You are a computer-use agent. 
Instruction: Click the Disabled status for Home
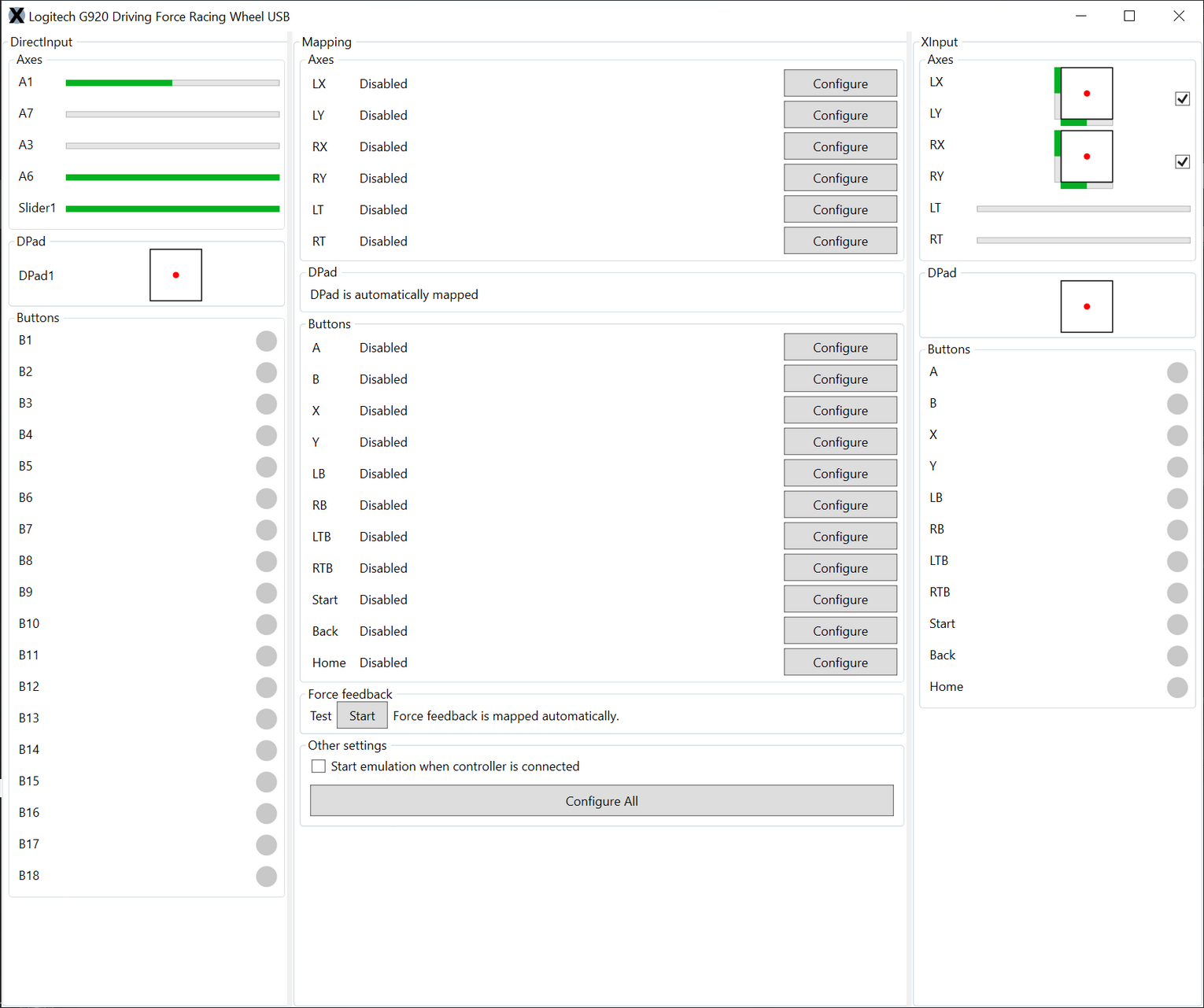pos(383,663)
